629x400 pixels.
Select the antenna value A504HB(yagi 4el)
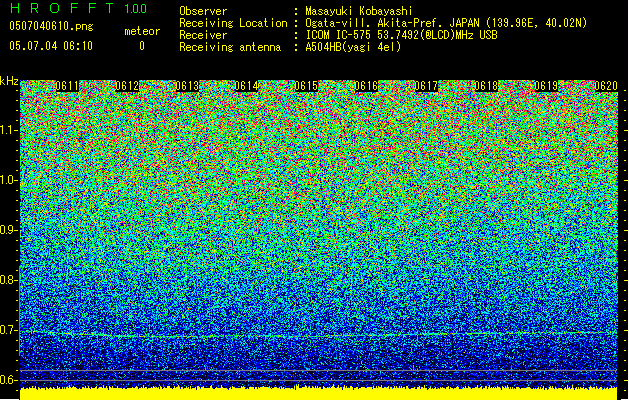click(x=353, y=47)
